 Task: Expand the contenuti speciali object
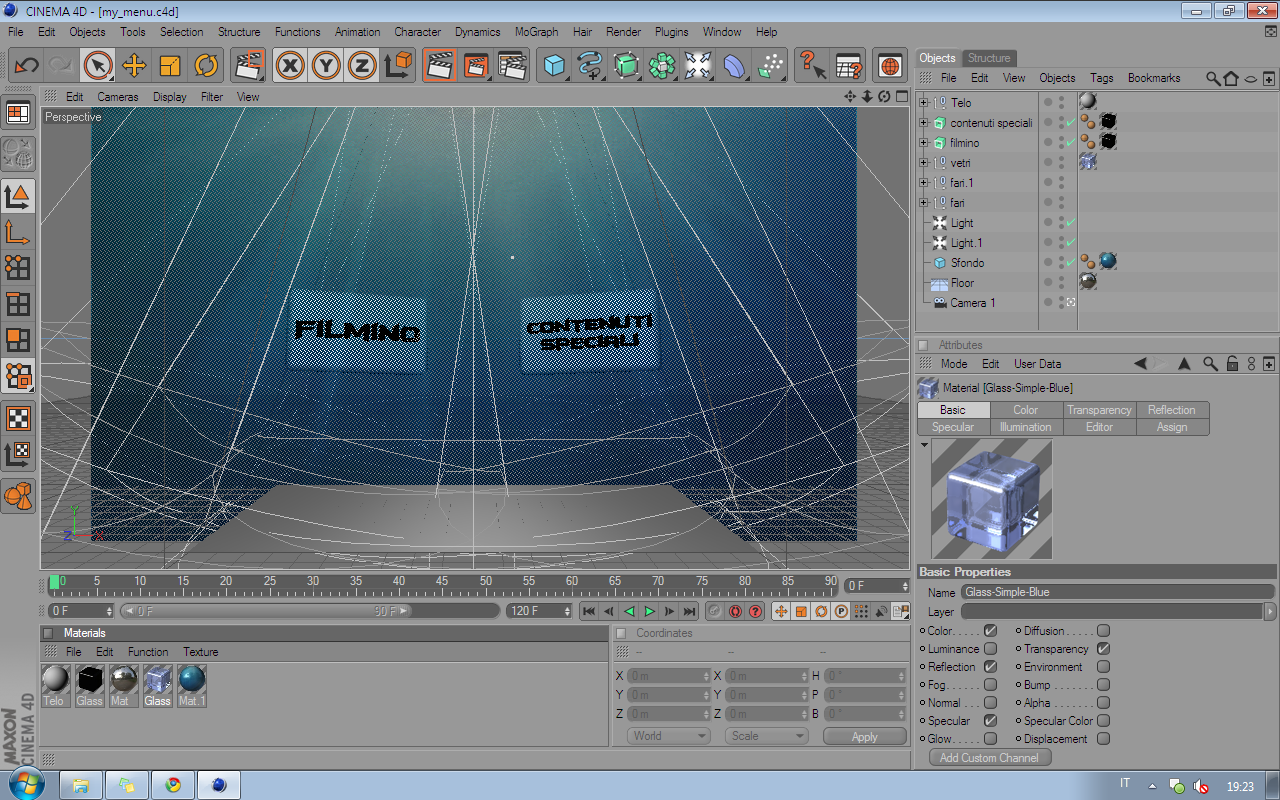pyautogui.click(x=923, y=122)
